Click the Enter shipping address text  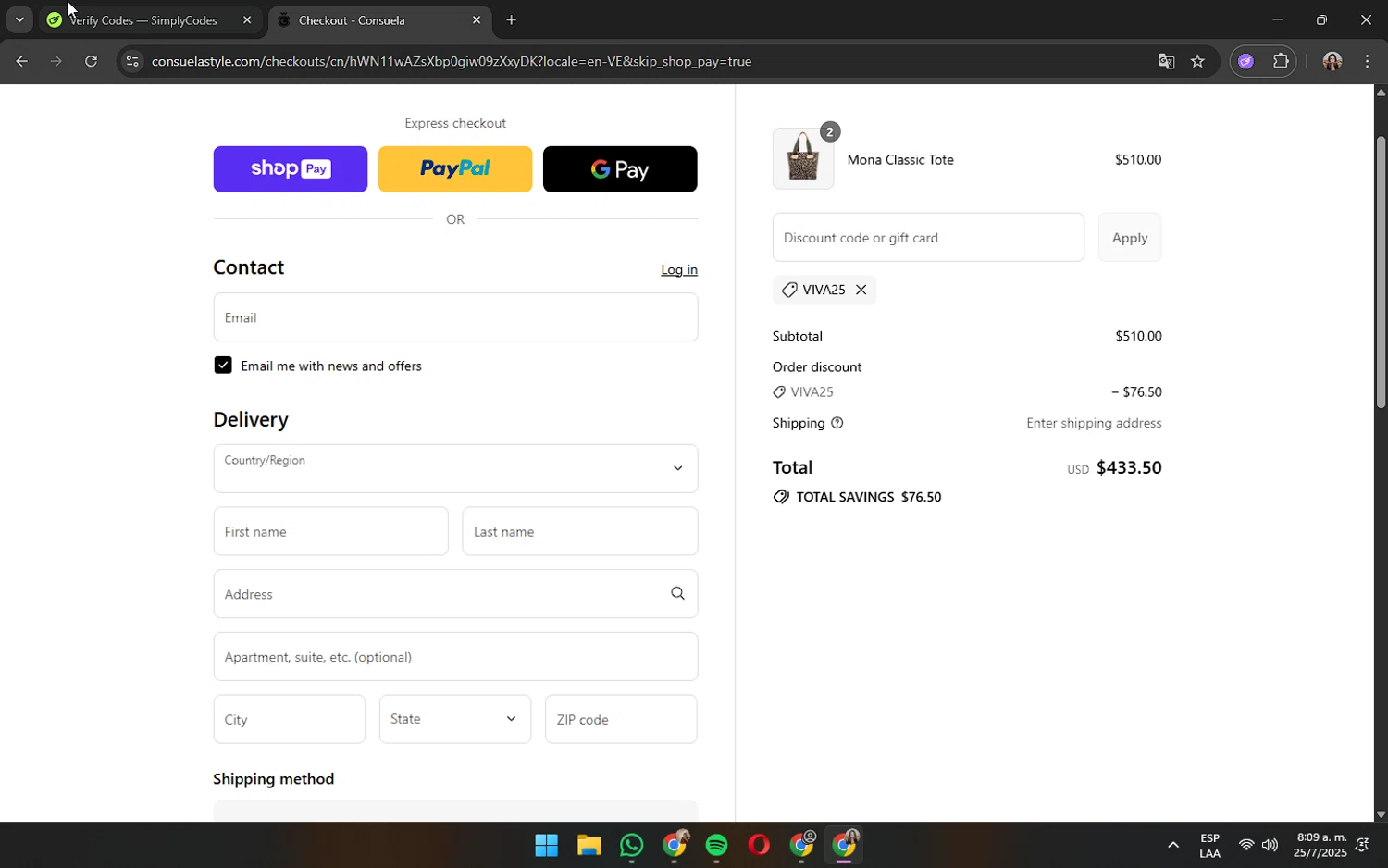[1094, 423]
